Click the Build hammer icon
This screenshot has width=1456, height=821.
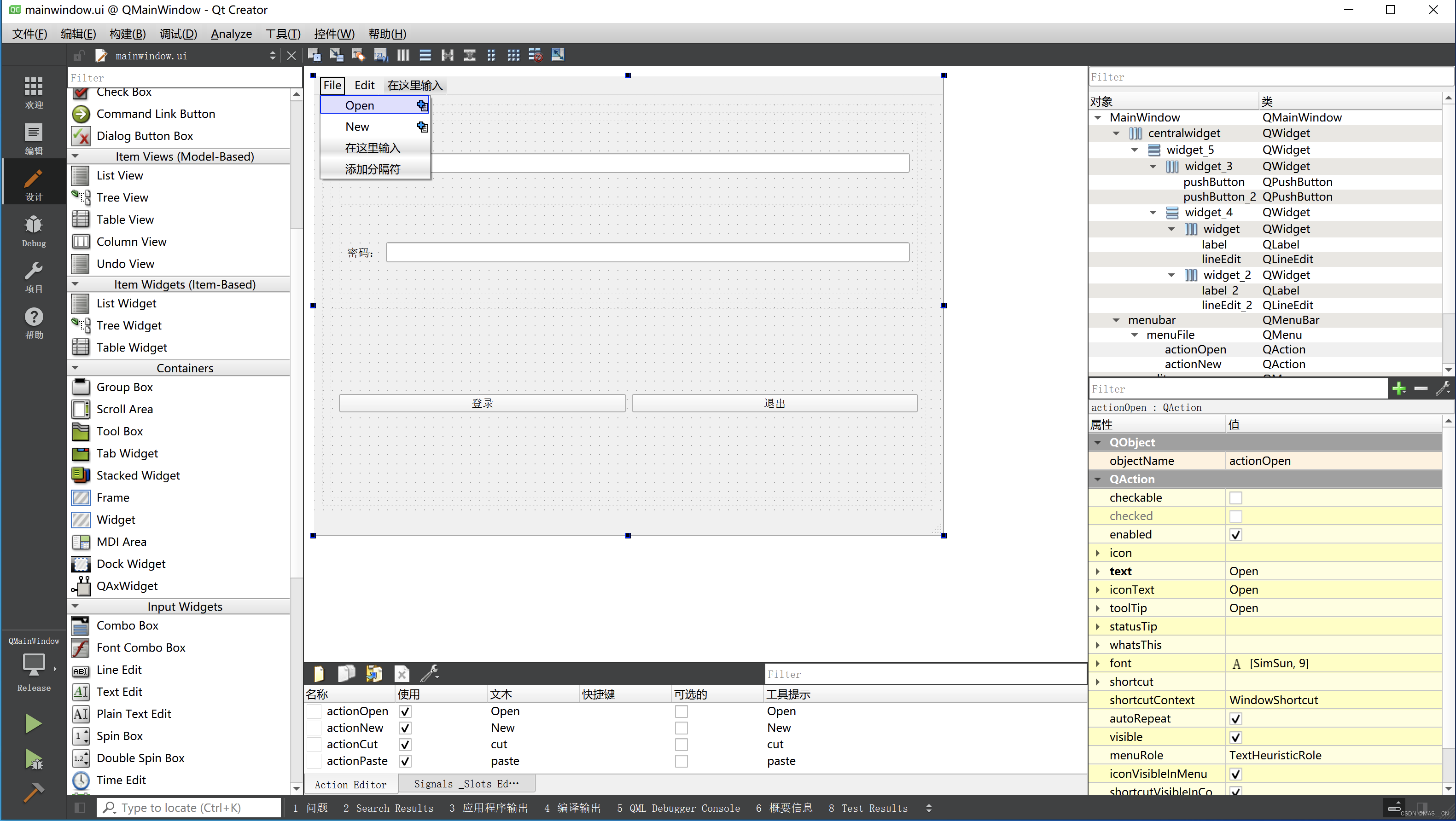point(33,792)
